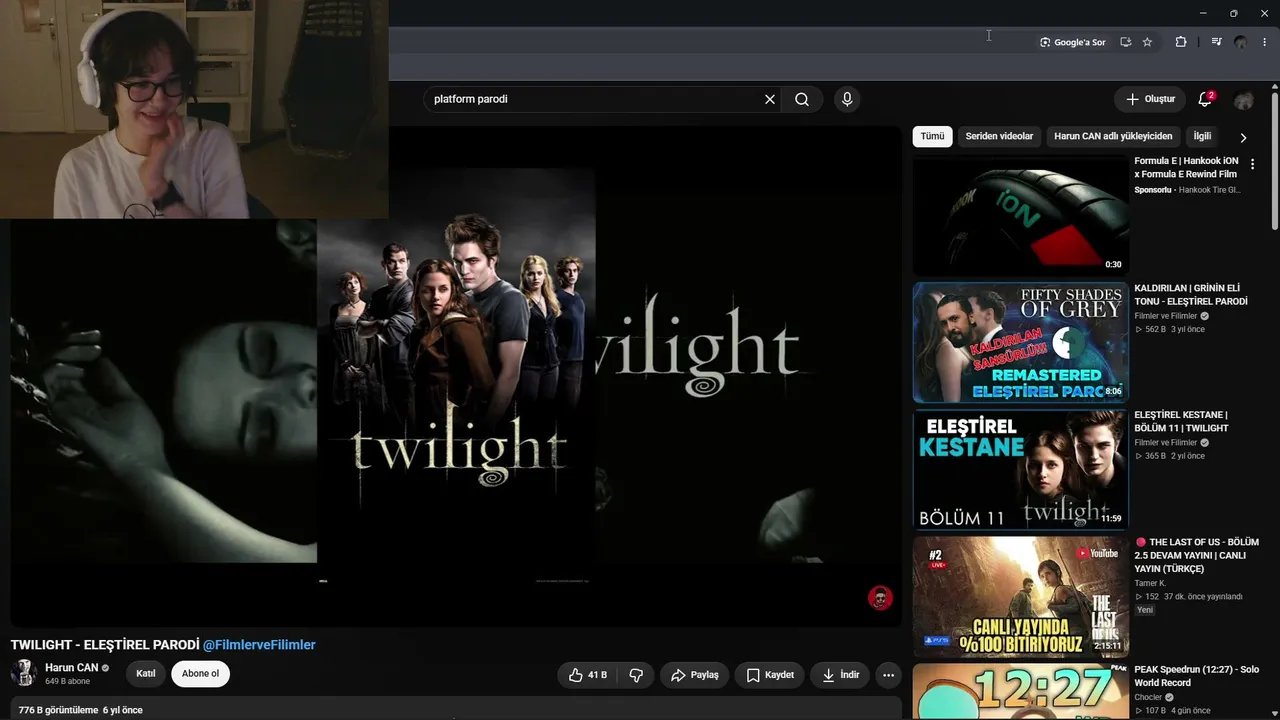
Task: Like the video with thumbs up 41 B
Action: 587,675
